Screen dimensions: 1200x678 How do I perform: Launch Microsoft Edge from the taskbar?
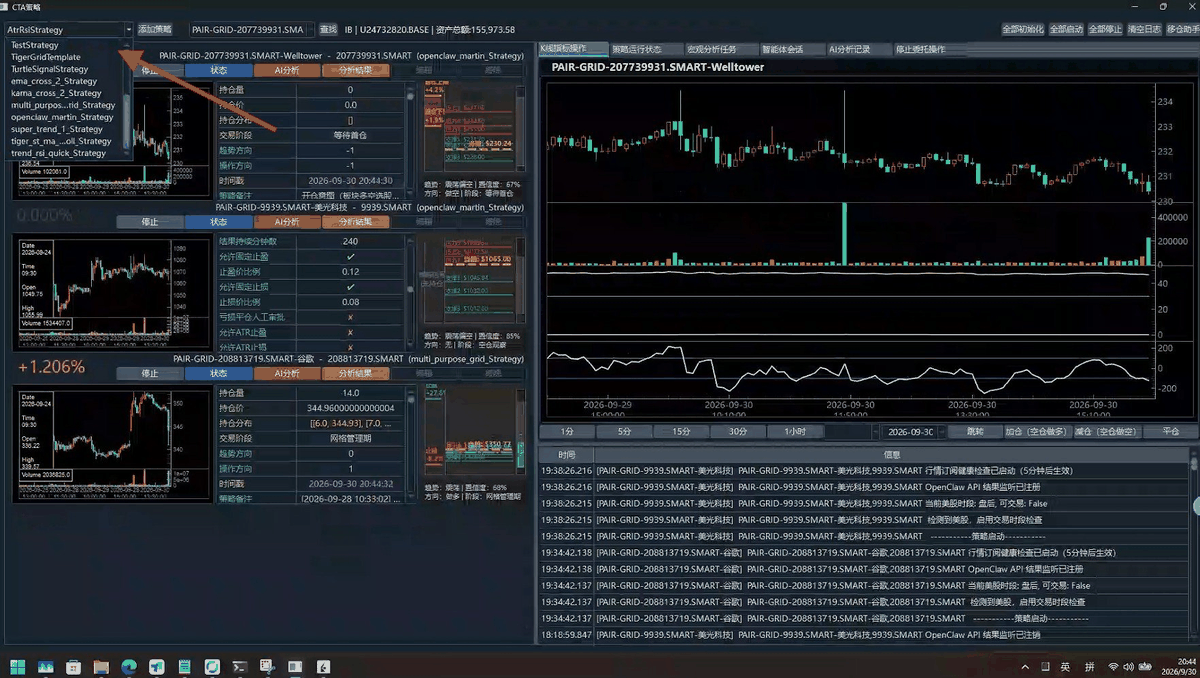[129, 666]
